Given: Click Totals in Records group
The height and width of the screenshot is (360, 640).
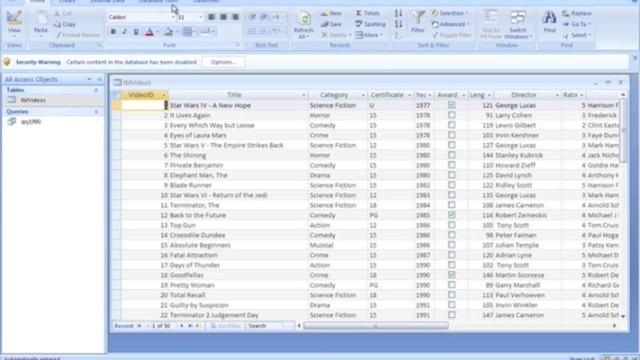Looking at the screenshot, I should coord(367,13).
